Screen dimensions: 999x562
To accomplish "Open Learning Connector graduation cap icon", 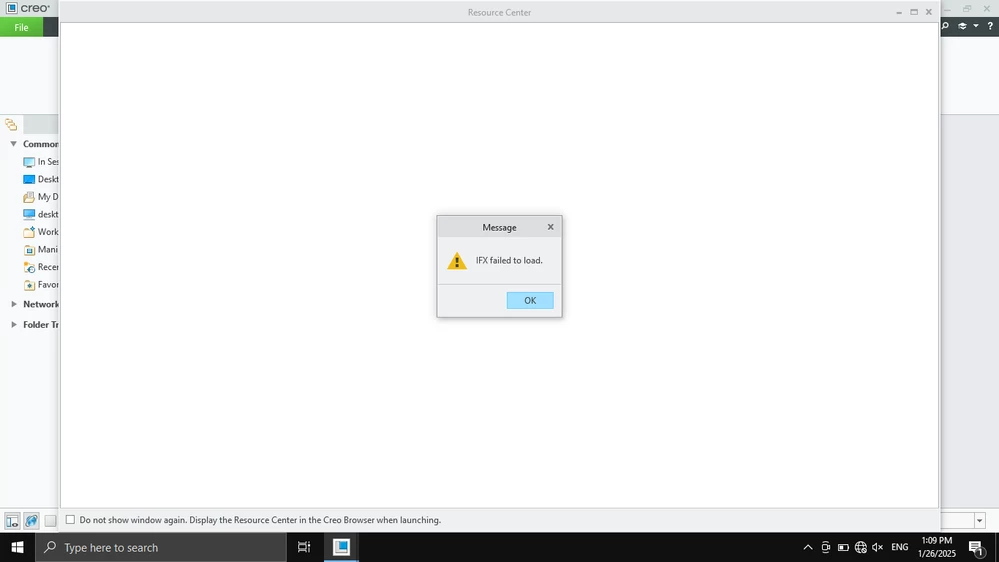I will click(x=962, y=26).
